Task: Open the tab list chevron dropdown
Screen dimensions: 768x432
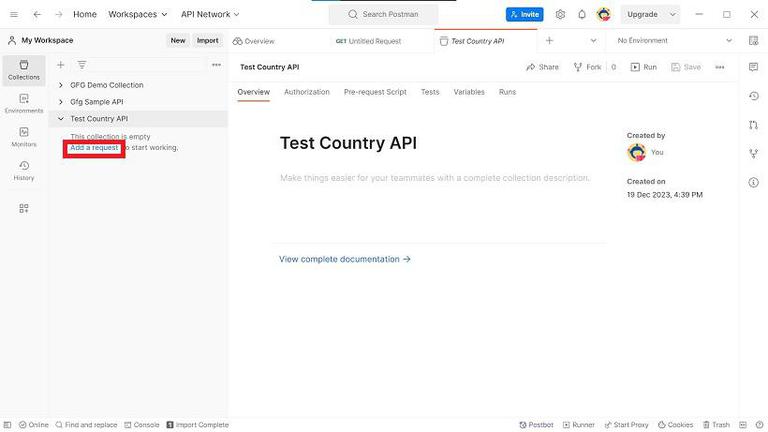Action: (x=593, y=41)
